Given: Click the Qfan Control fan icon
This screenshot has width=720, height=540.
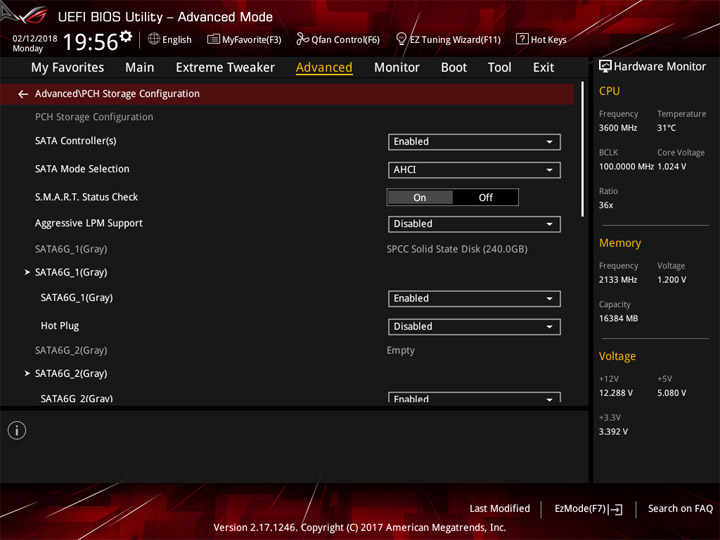Looking at the screenshot, I should coord(302,39).
